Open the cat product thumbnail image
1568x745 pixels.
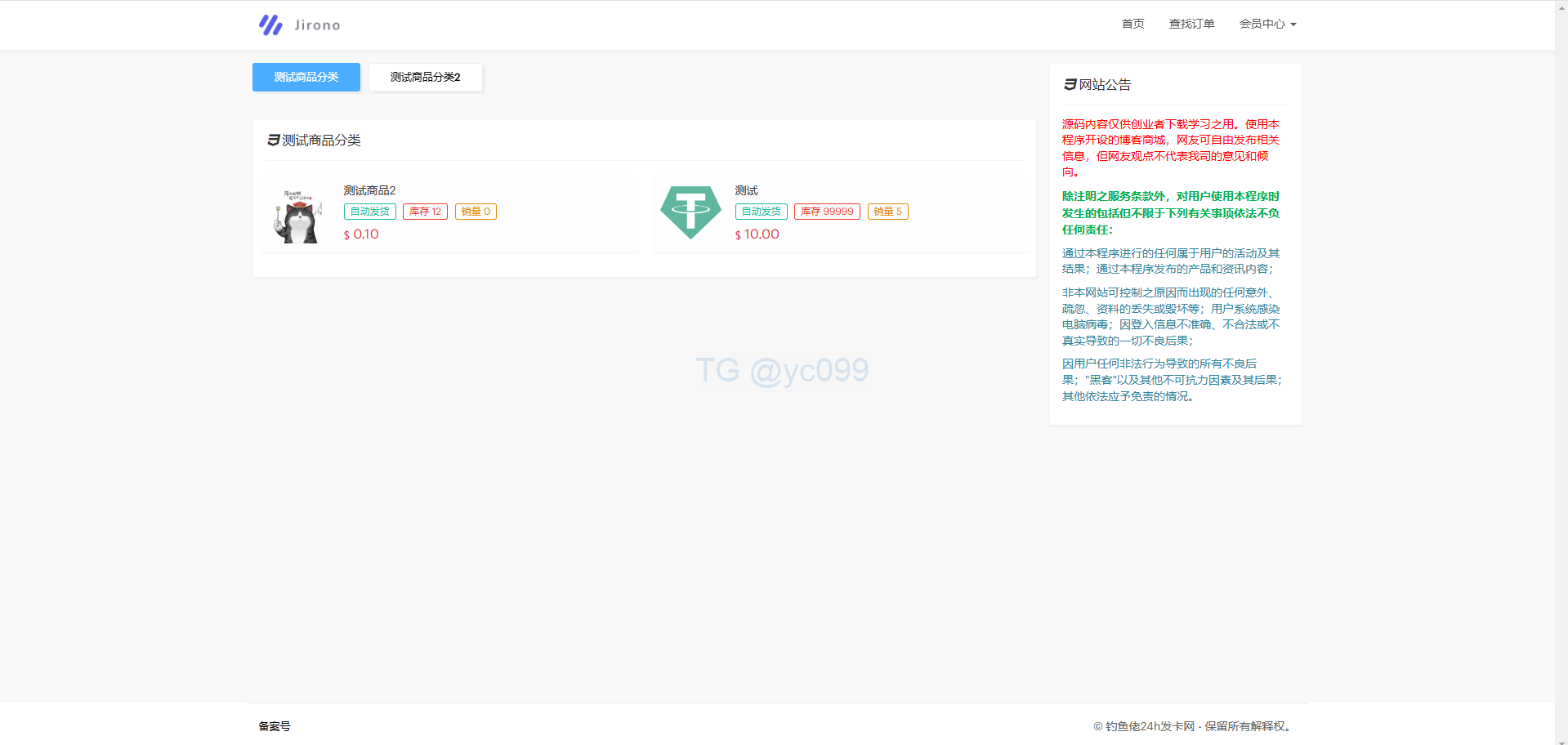[x=298, y=216]
